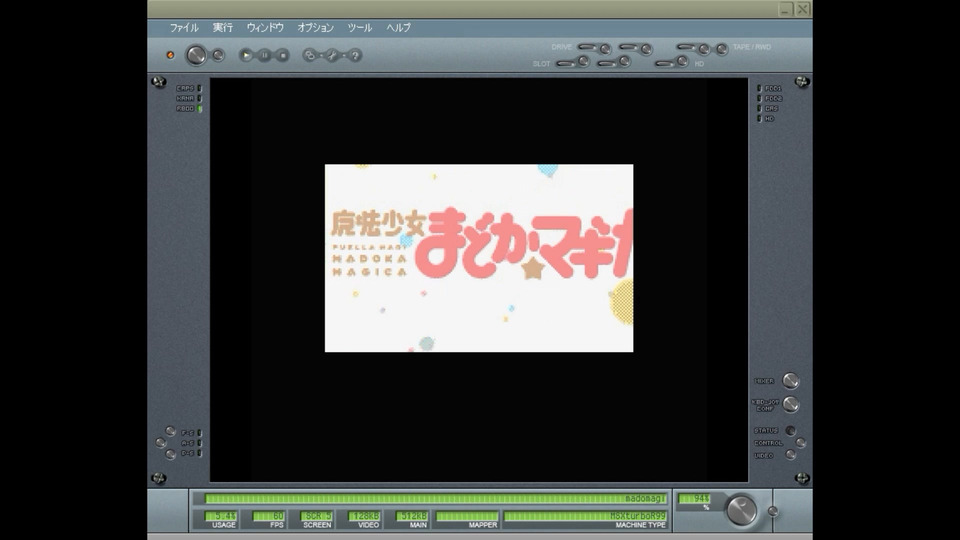Screen dimensions: 960x540
Task: Close the emulator window
Action: [x=803, y=9]
